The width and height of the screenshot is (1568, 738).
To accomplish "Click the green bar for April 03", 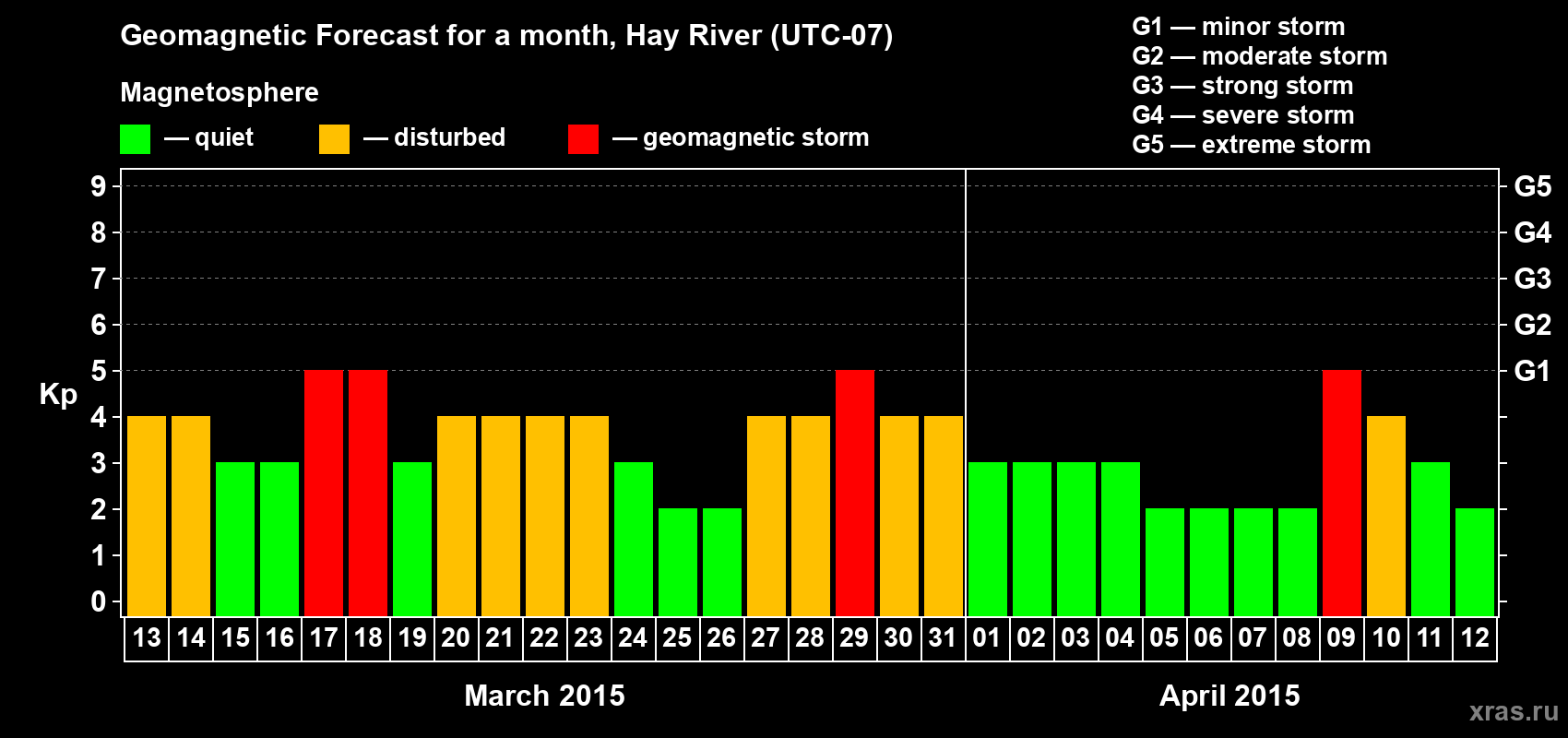I will tap(1076, 539).
